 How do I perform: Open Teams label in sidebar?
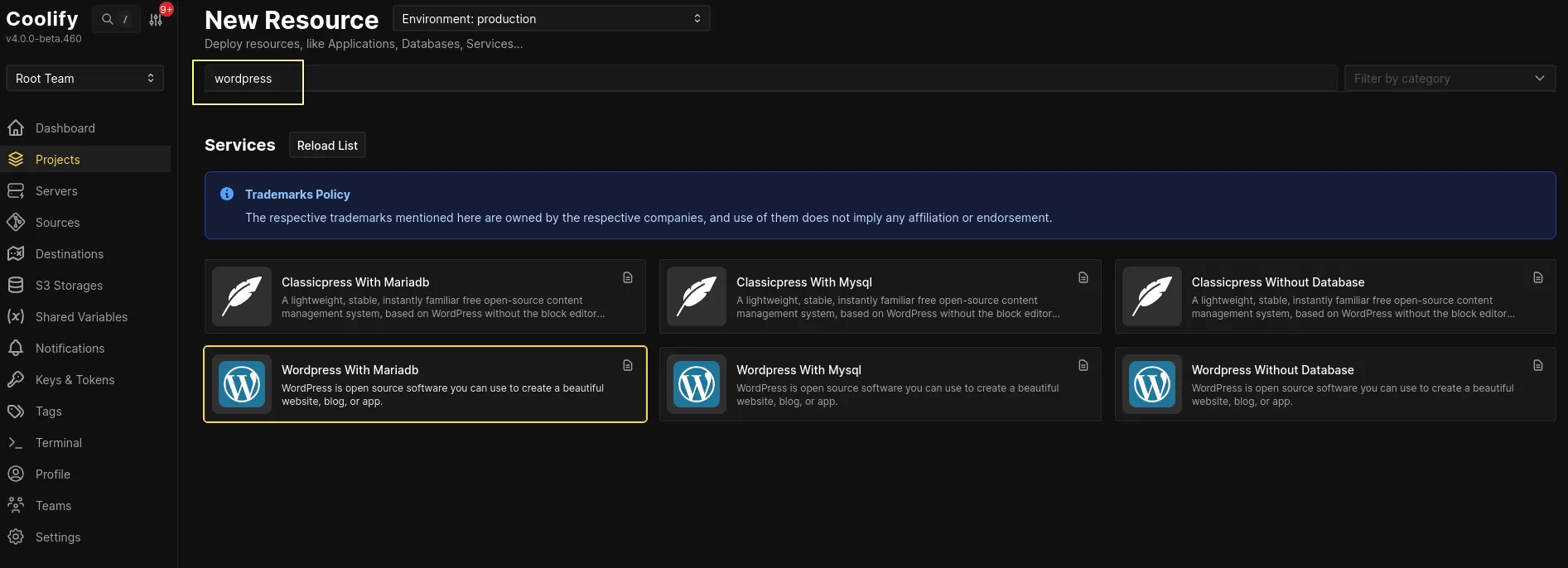click(54, 506)
